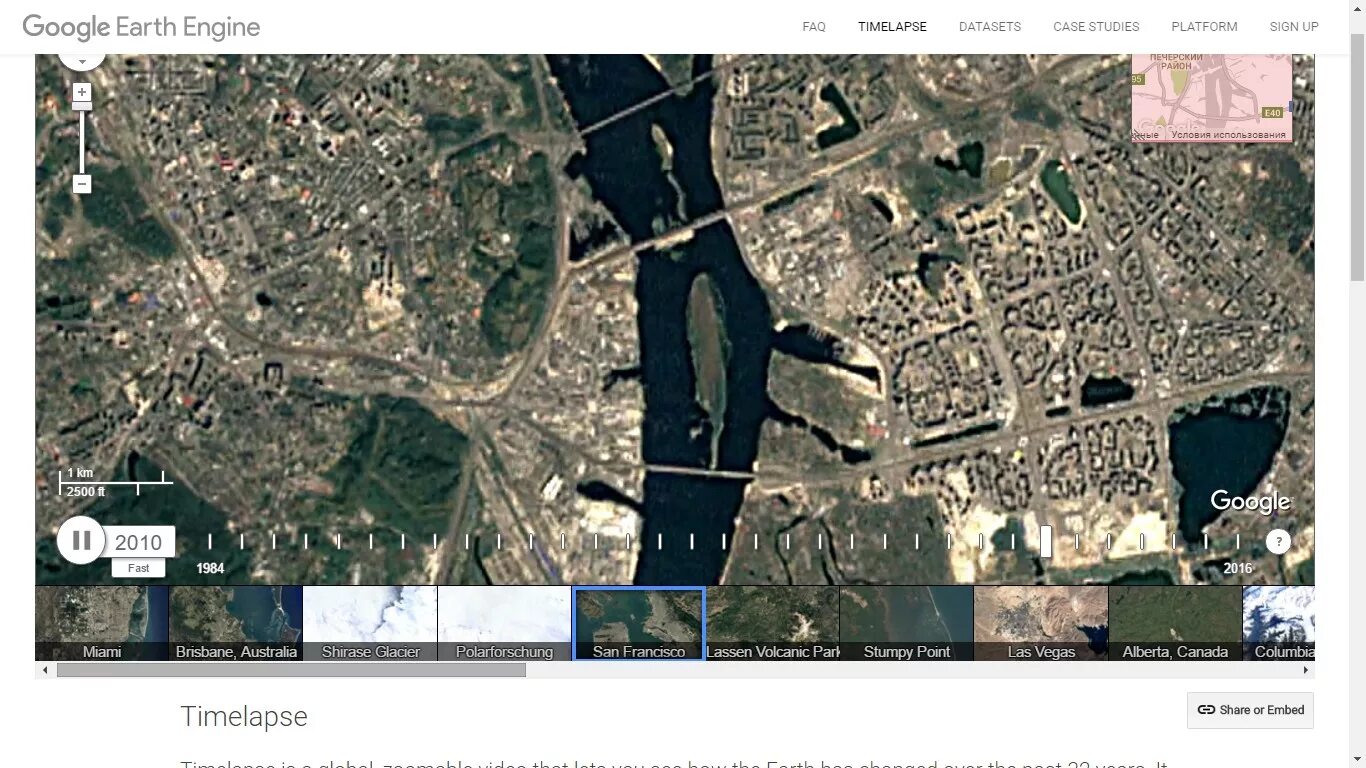1366x768 pixels.
Task: Go to the Datasets page
Action: 990,27
